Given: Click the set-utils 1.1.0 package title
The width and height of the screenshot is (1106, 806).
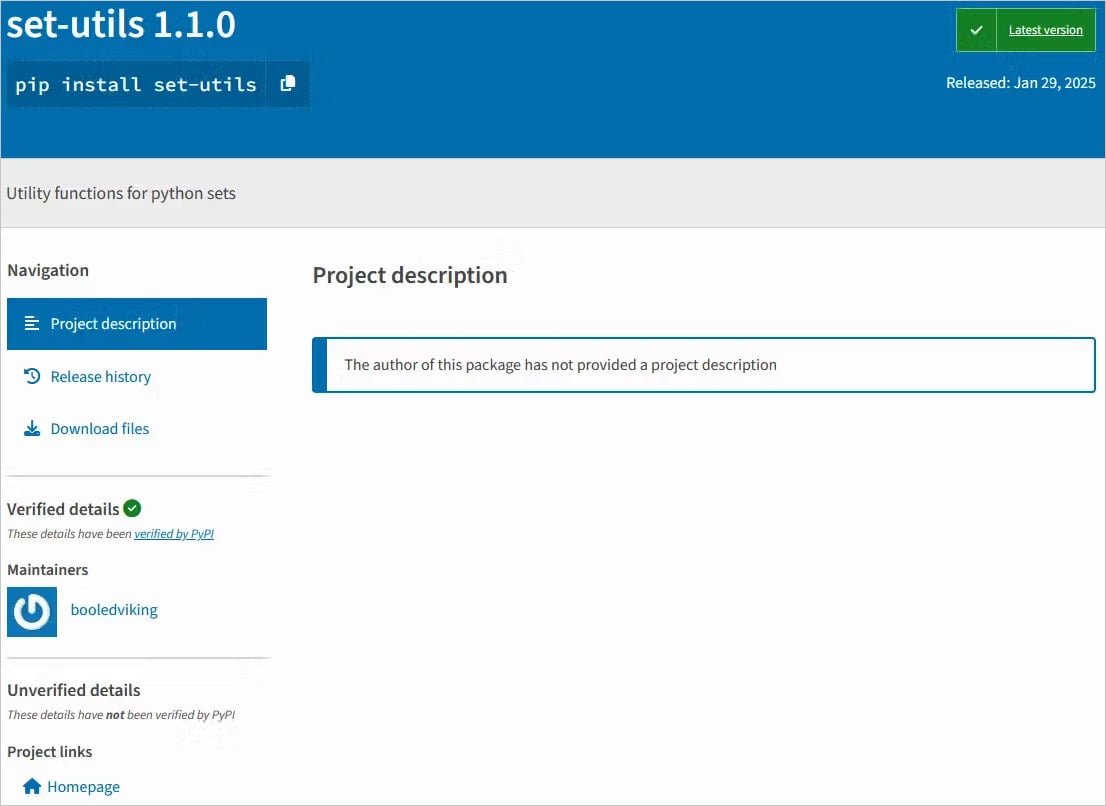Looking at the screenshot, I should tap(121, 25).
